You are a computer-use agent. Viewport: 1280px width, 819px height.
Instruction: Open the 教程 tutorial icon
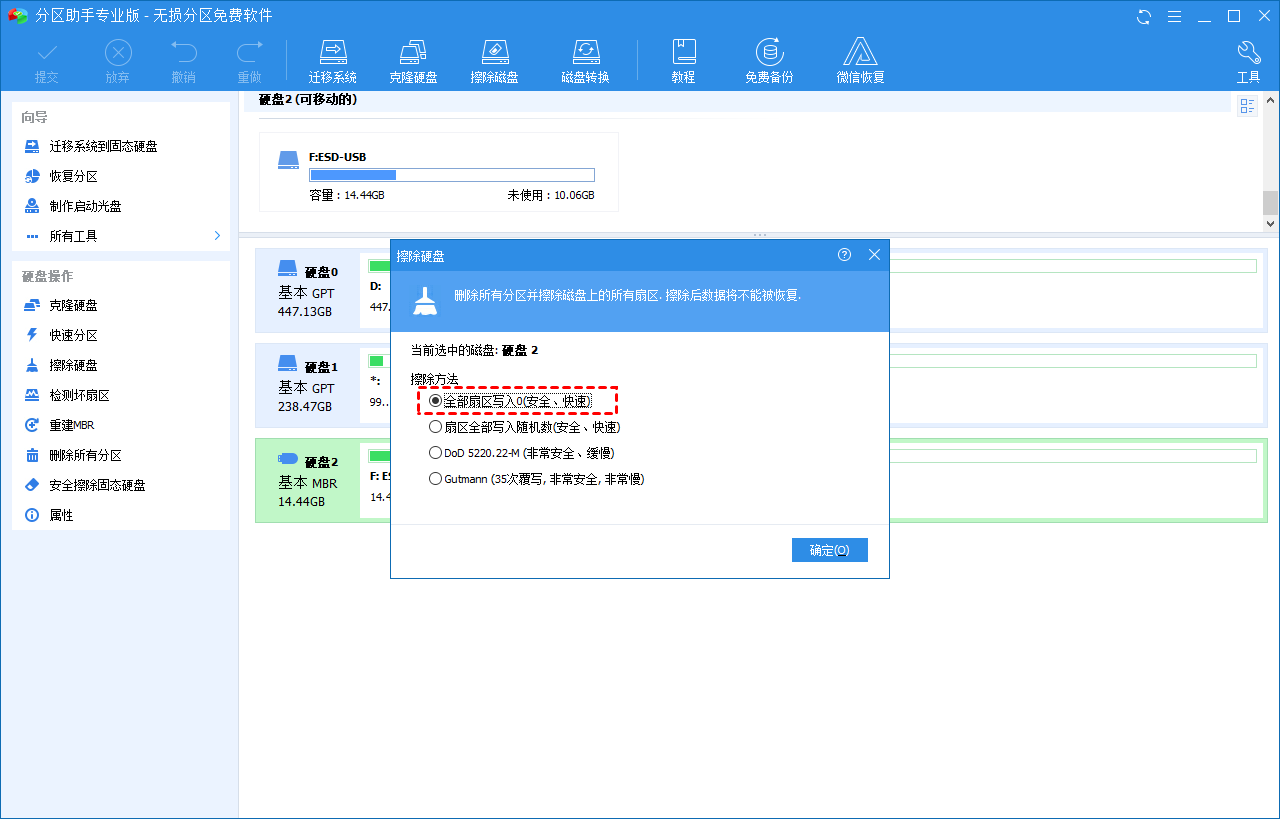(x=683, y=61)
